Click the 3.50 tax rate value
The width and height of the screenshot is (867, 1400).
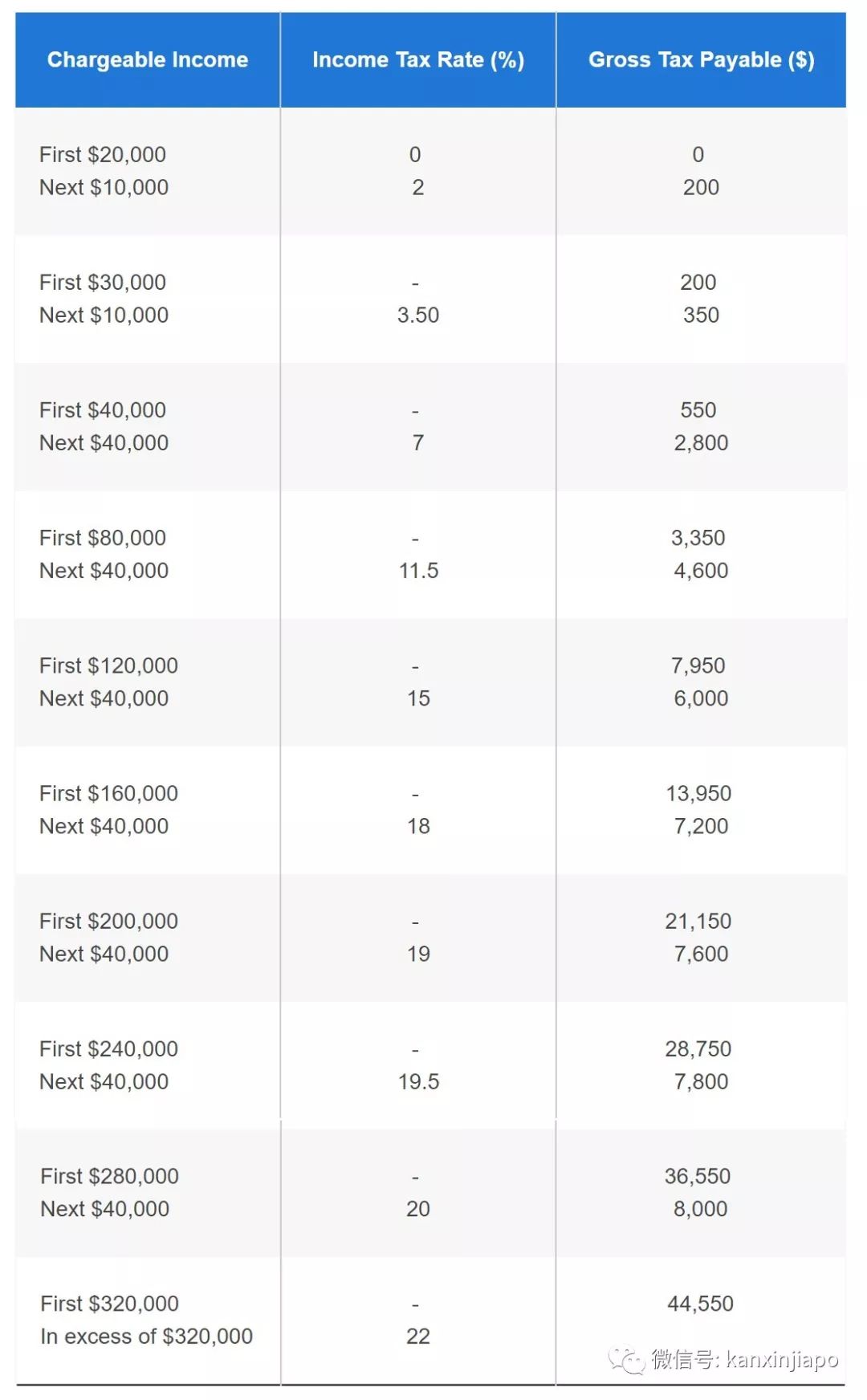417,315
